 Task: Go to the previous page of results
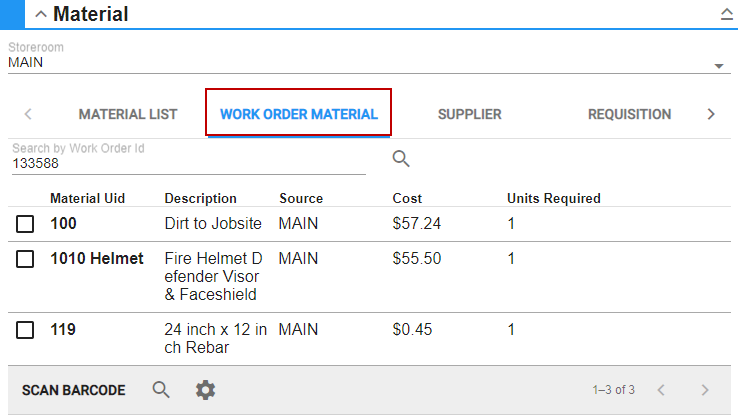[x=660, y=390]
